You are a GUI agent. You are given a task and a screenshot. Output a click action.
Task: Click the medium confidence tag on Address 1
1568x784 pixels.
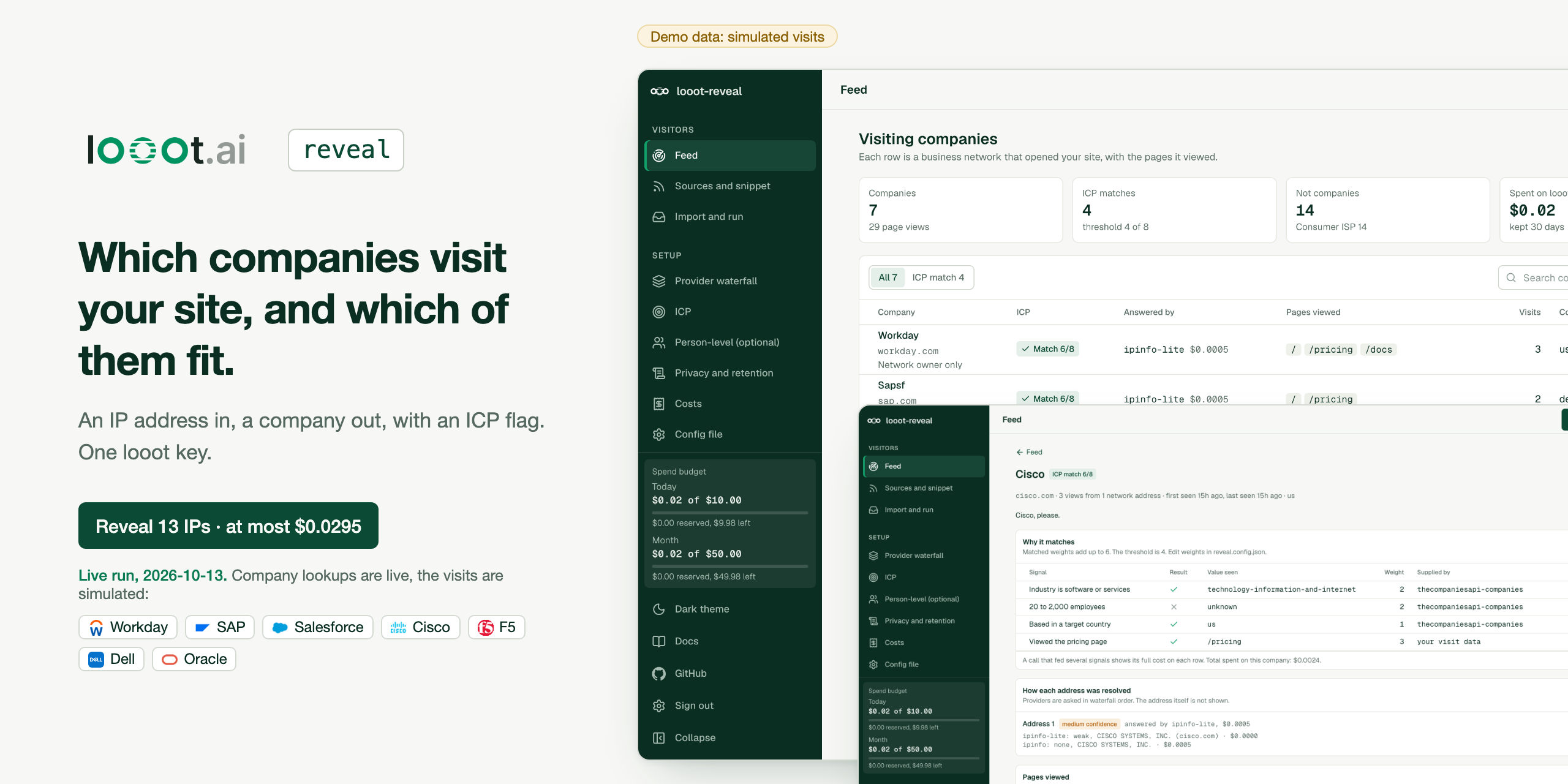pyautogui.click(x=1089, y=724)
